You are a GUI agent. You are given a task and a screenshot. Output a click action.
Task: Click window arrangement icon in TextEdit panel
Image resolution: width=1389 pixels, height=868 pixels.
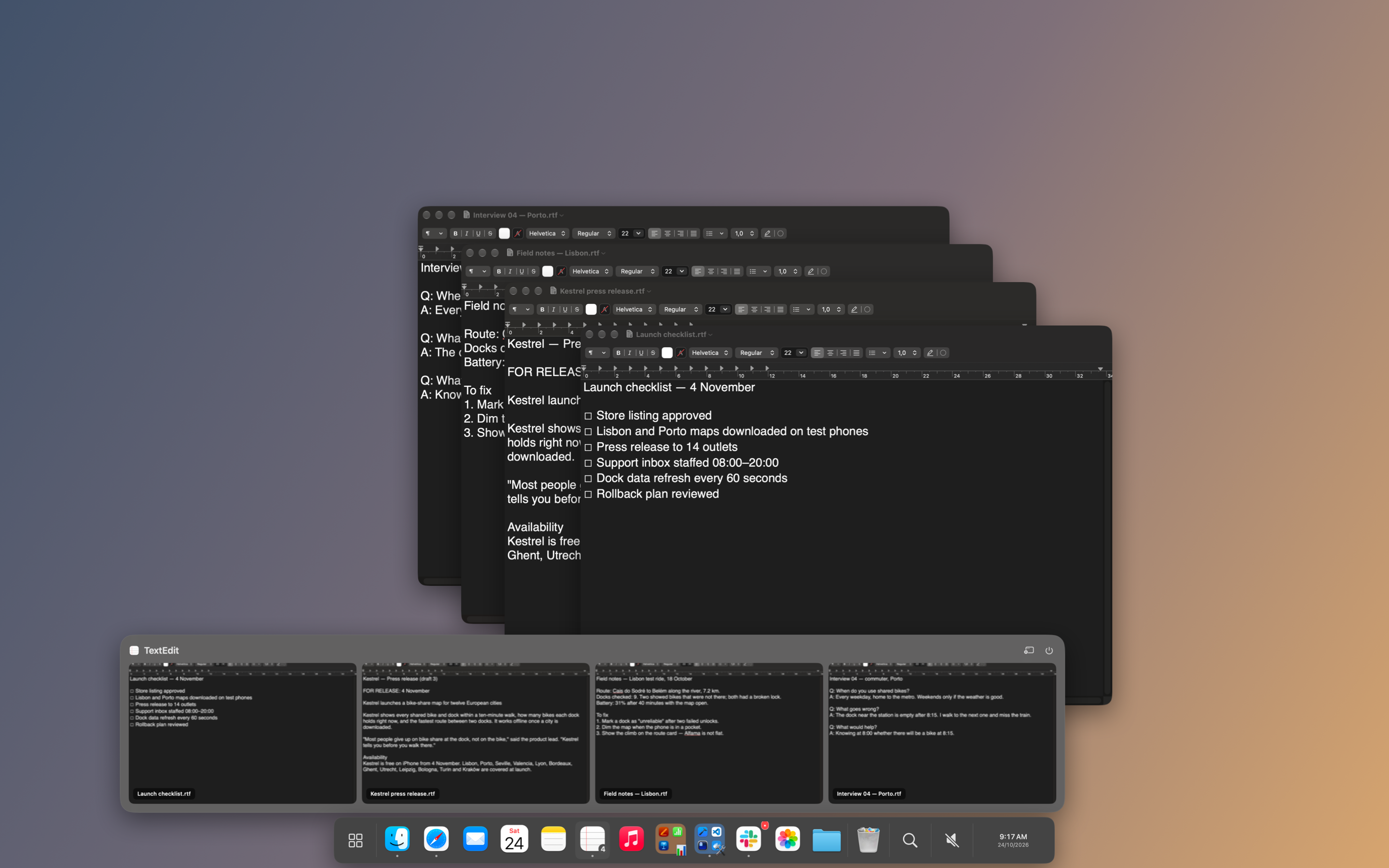[1029, 651]
